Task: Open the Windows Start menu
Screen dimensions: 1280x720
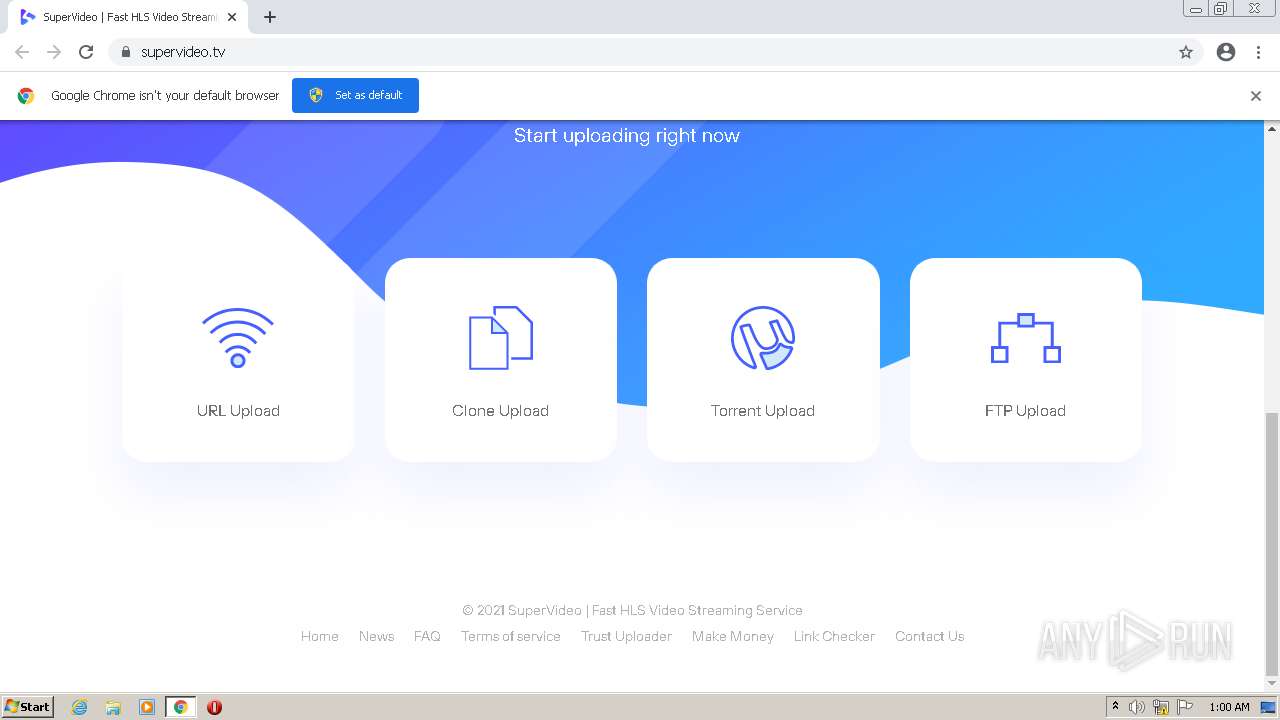Action: coord(28,707)
